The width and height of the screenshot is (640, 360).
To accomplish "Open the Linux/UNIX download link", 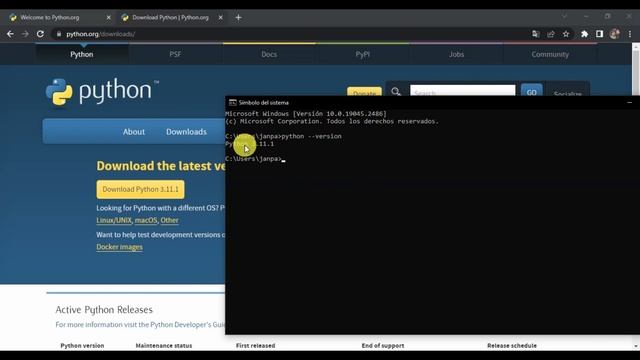I will (x=114, y=220).
